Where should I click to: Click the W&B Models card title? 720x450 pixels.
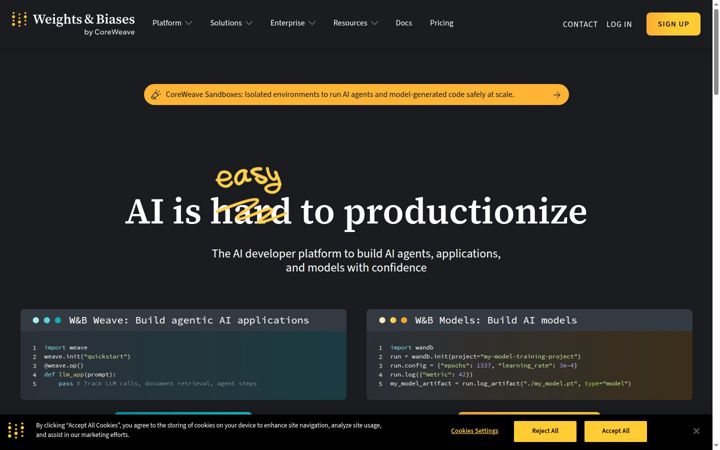coord(496,320)
